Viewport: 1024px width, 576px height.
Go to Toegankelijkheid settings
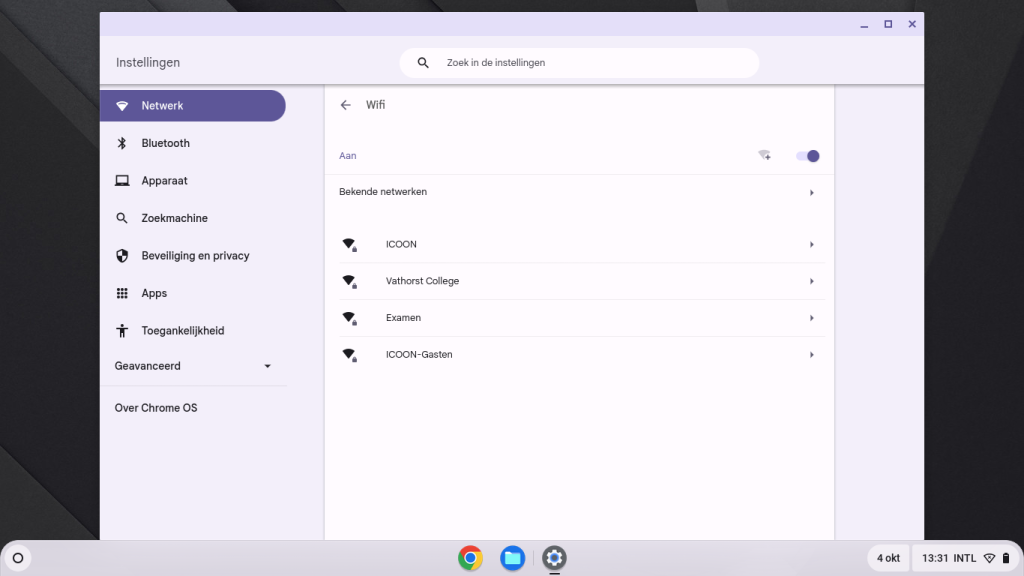coord(182,331)
